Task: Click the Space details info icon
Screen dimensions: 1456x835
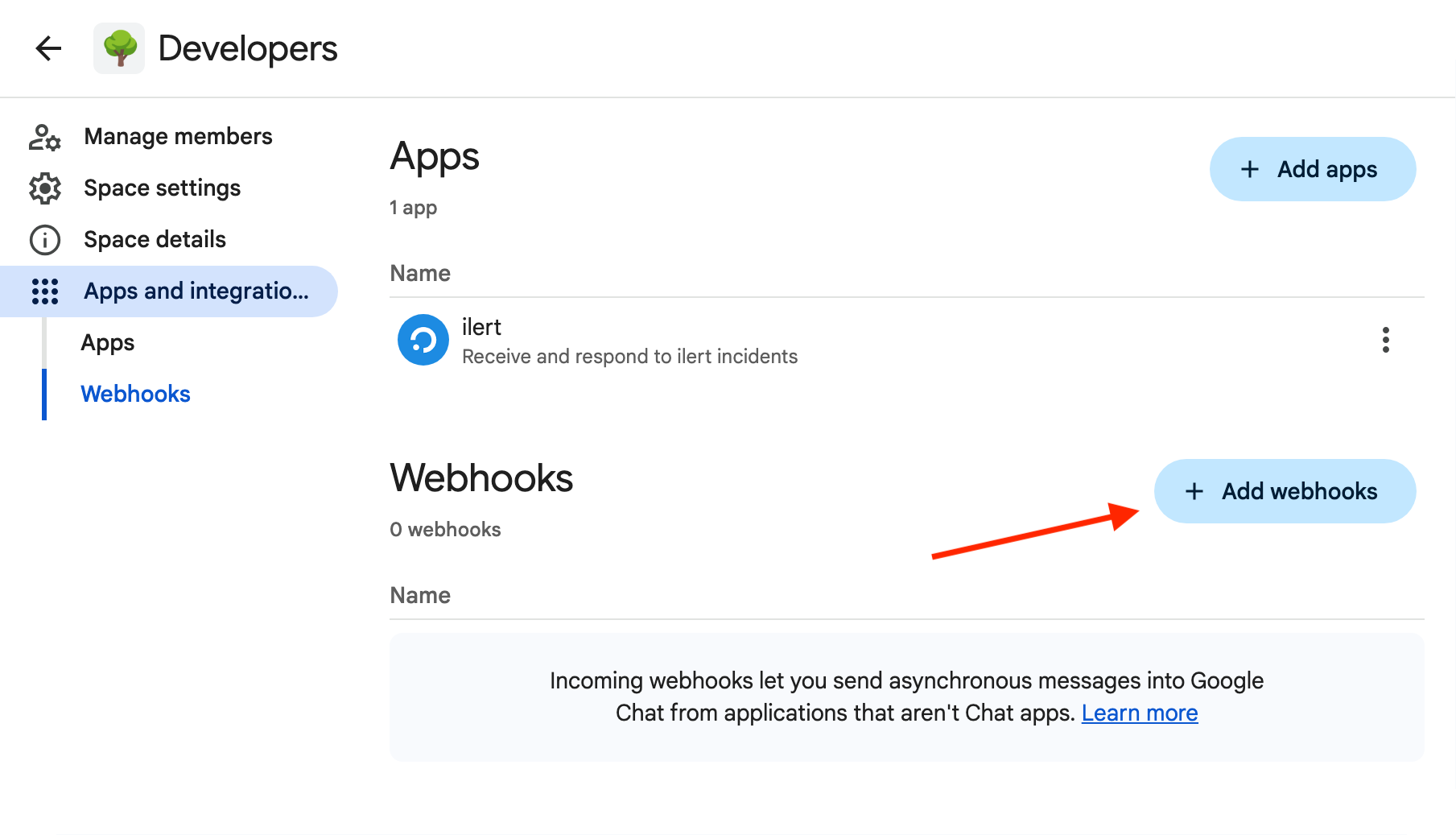Action: click(x=44, y=240)
